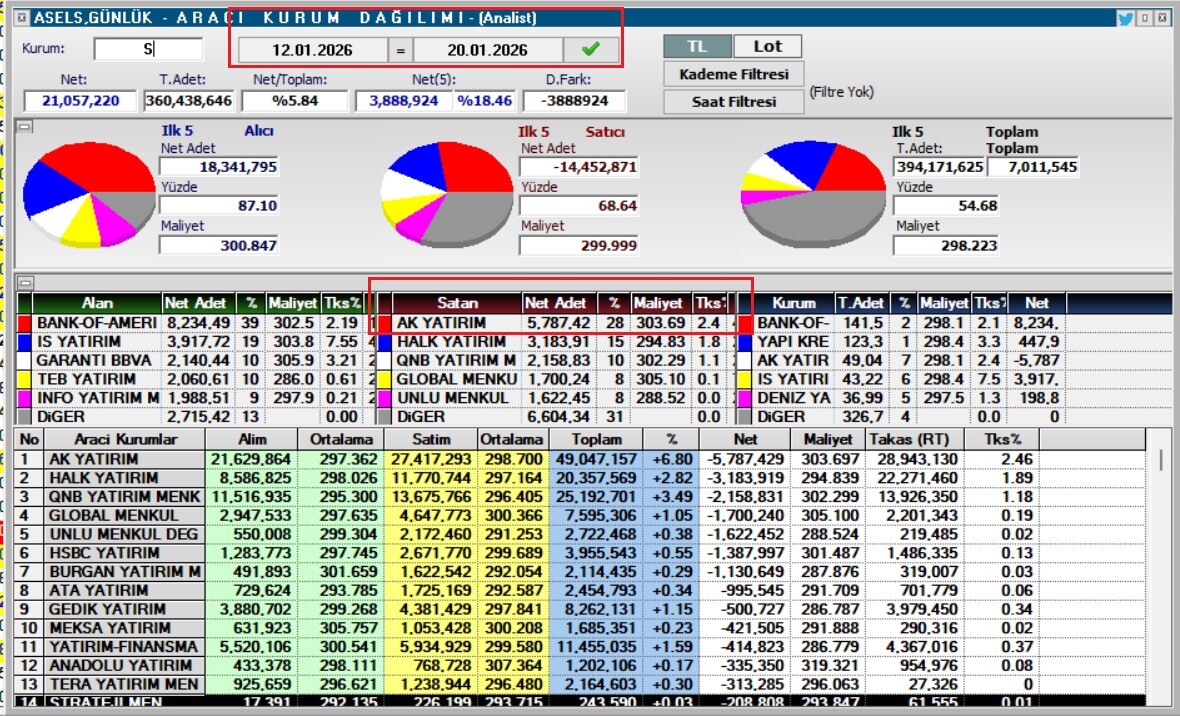Click the Twitter bird icon in title bar
This screenshot has height=716, width=1180.
(x=1125, y=17)
